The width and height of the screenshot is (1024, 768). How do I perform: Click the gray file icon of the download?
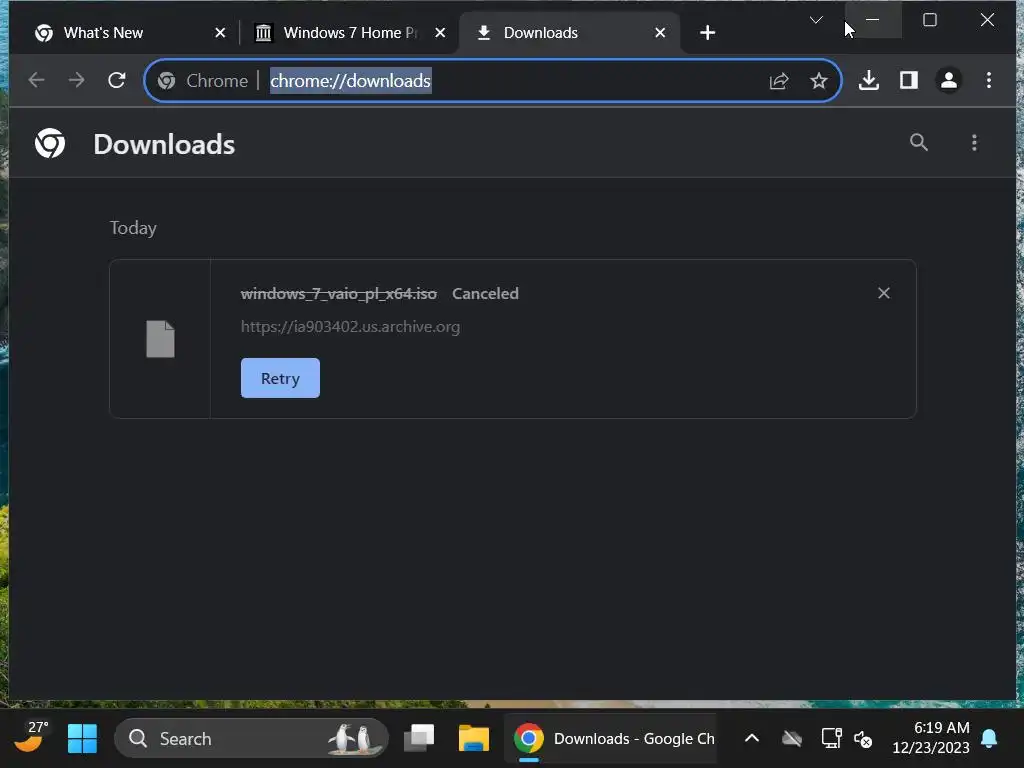(160, 339)
